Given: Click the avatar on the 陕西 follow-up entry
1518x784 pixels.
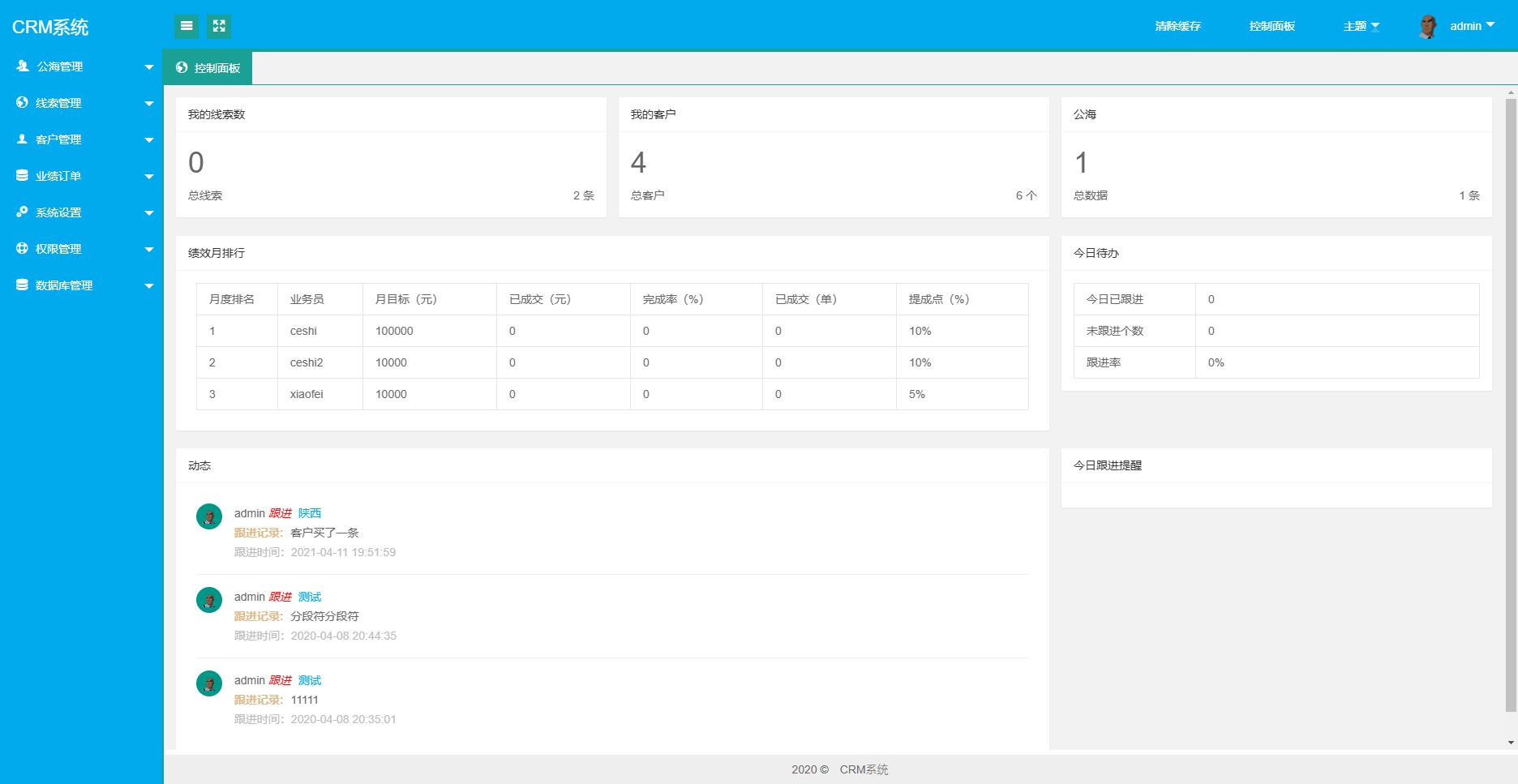Looking at the screenshot, I should click(209, 516).
